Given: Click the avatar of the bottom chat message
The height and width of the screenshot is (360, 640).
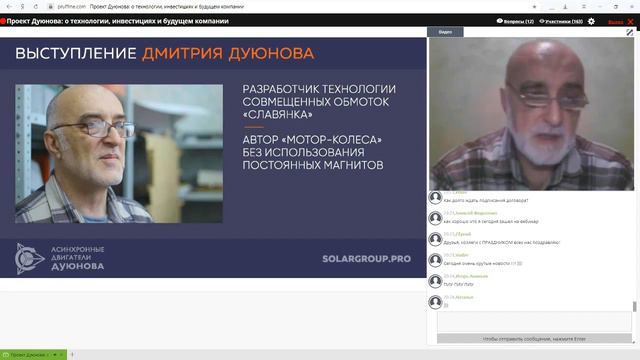Looking at the screenshot, I should (435, 302).
